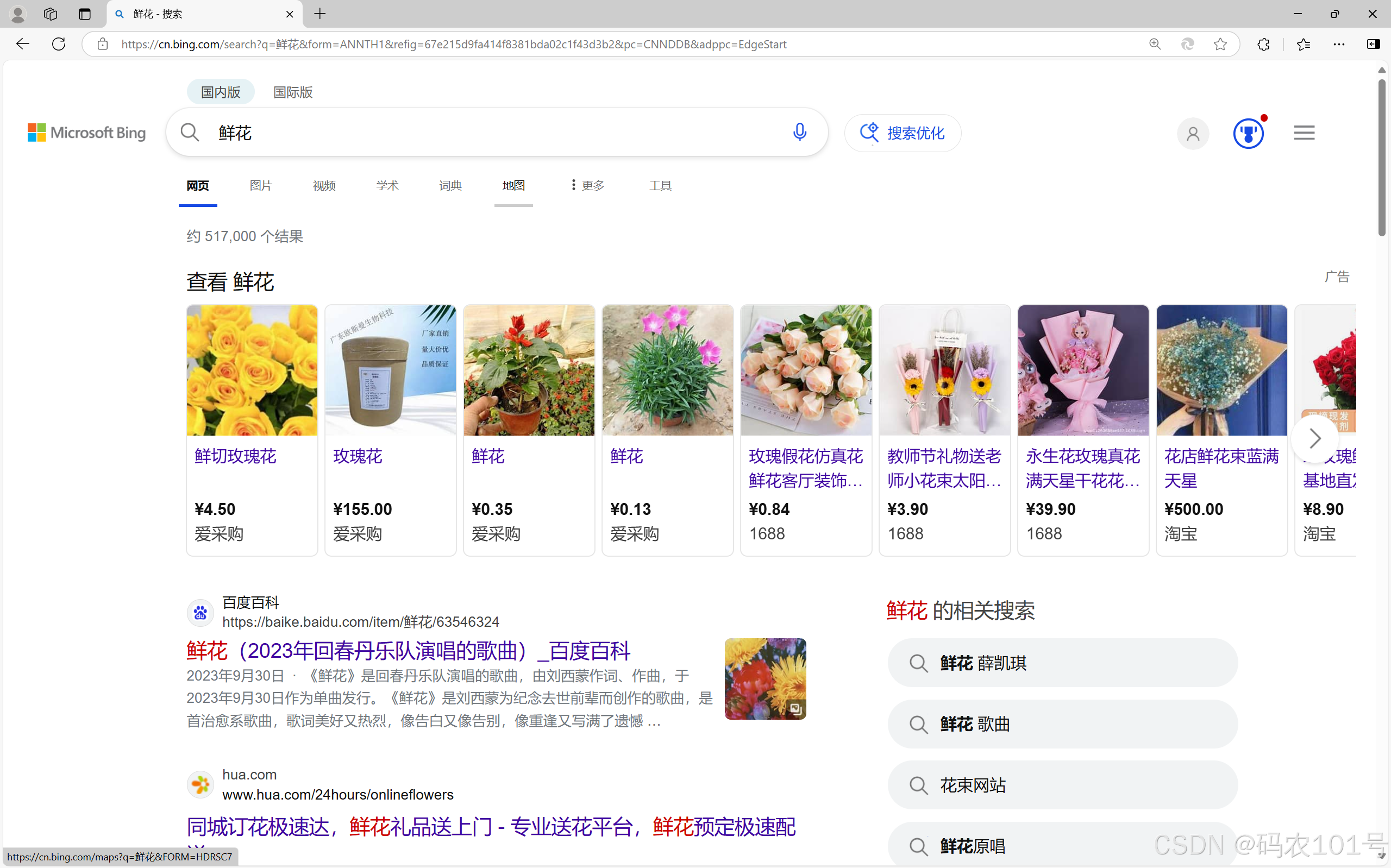
Task: Click the magnifier icon in the search box
Action: click(x=190, y=133)
